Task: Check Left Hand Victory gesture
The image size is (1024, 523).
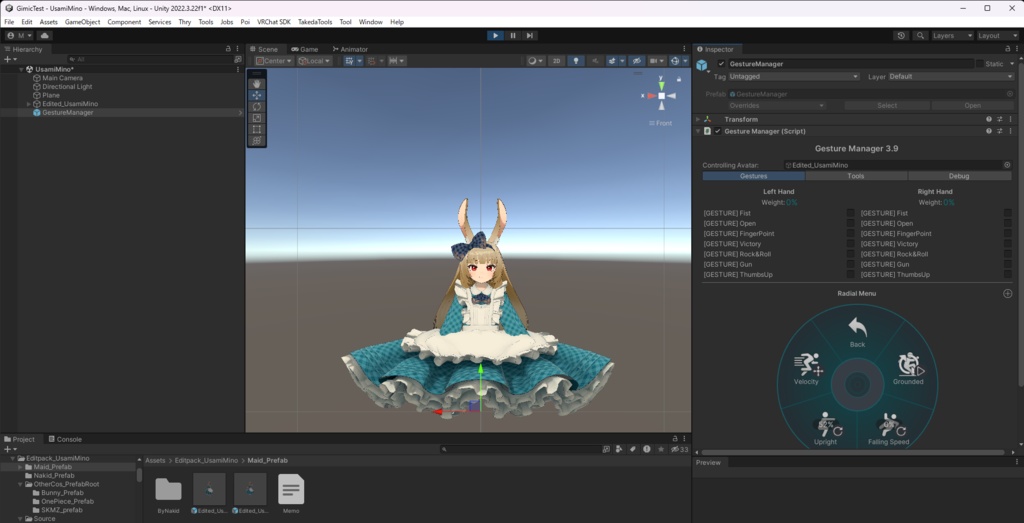Action: [x=850, y=244]
